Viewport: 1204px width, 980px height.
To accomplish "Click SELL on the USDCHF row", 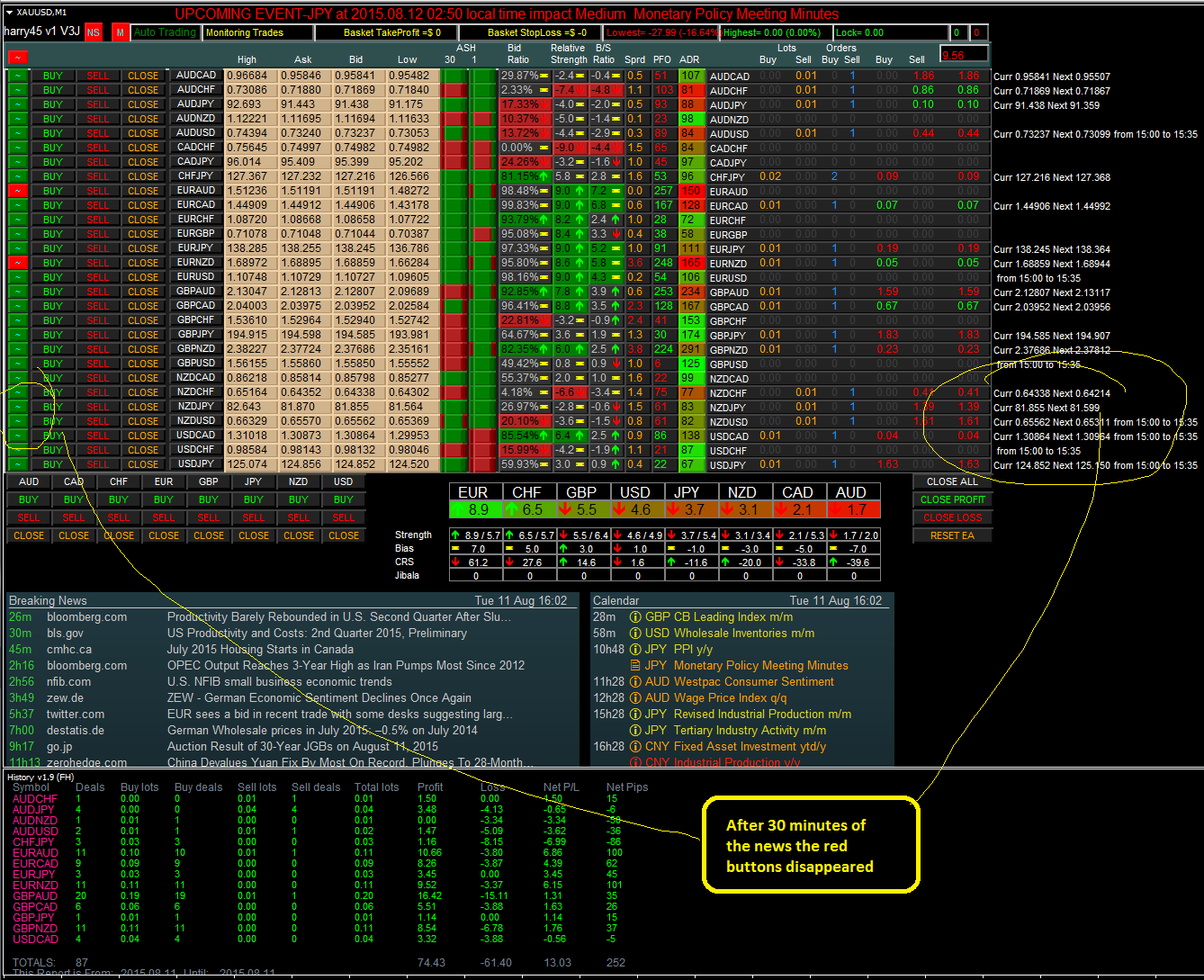I will pyautogui.click(x=98, y=450).
